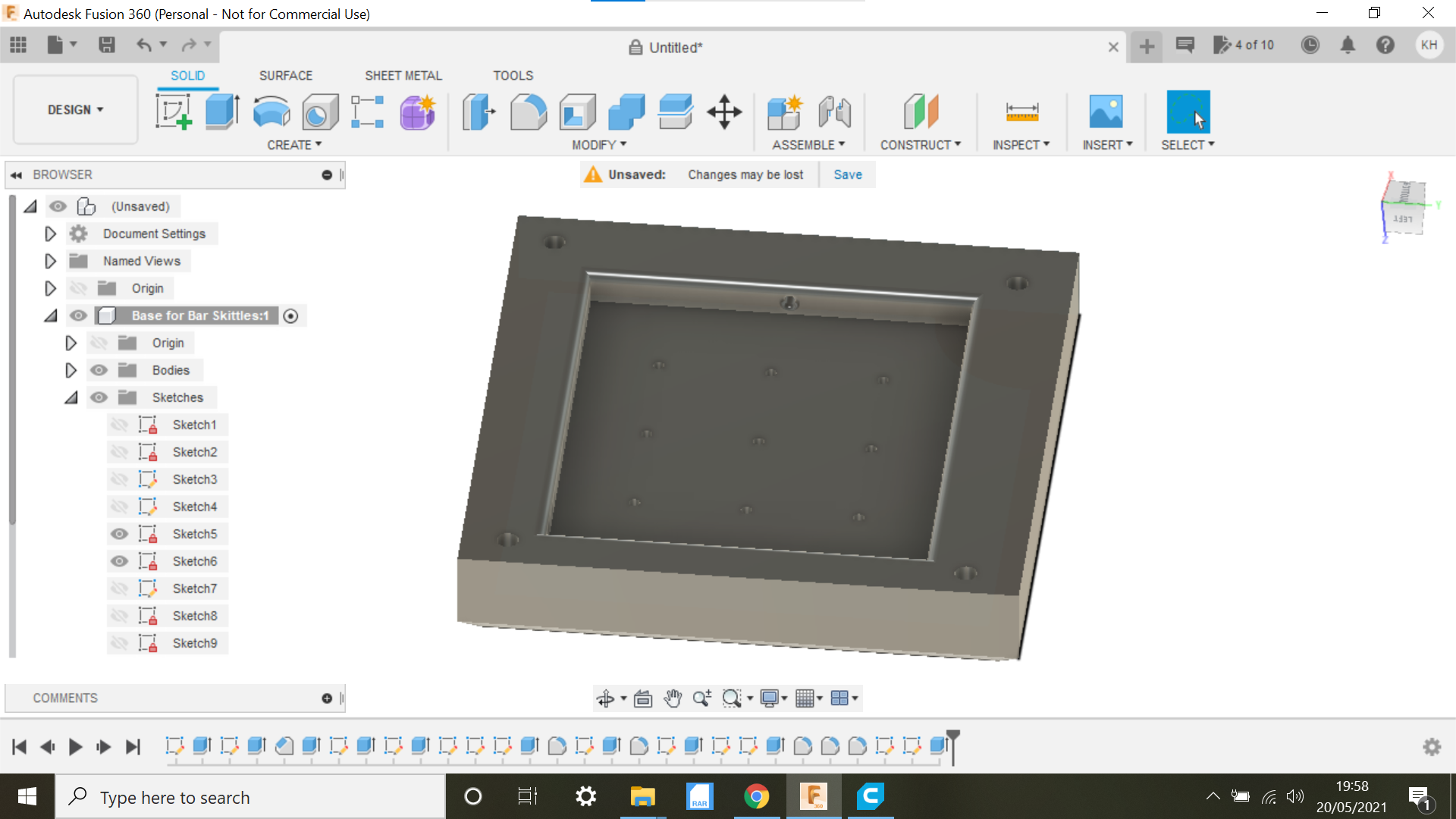
Task: Click the Measure tool in INSPECT
Action: click(1021, 112)
